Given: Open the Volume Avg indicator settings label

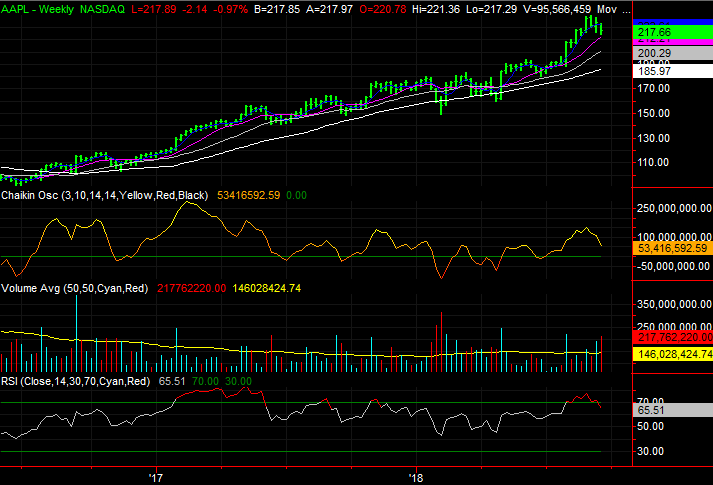Looking at the screenshot, I should [75, 288].
